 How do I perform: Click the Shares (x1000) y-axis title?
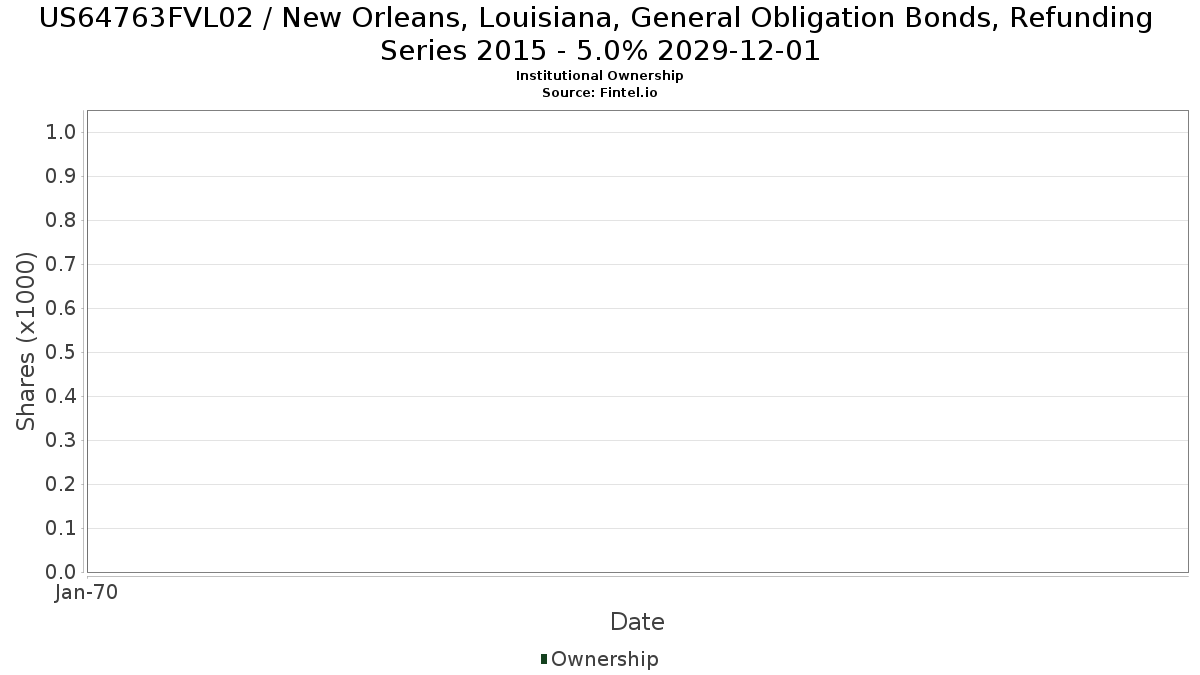pyautogui.click(x=27, y=341)
